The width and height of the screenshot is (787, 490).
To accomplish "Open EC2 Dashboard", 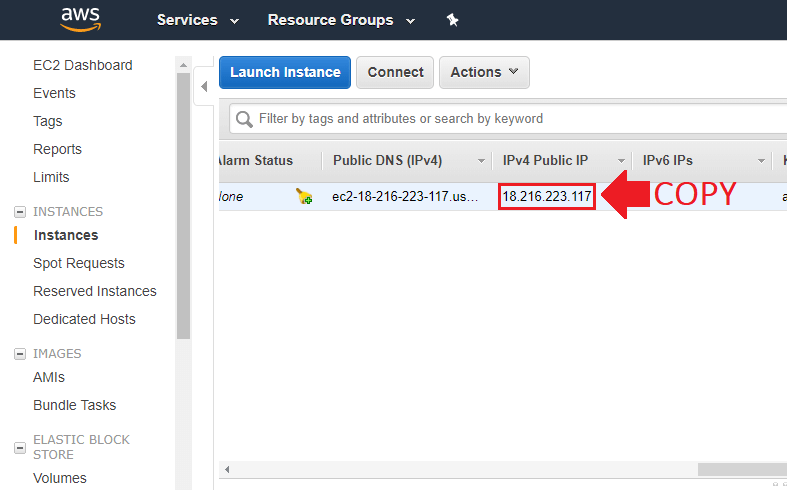I will (83, 65).
